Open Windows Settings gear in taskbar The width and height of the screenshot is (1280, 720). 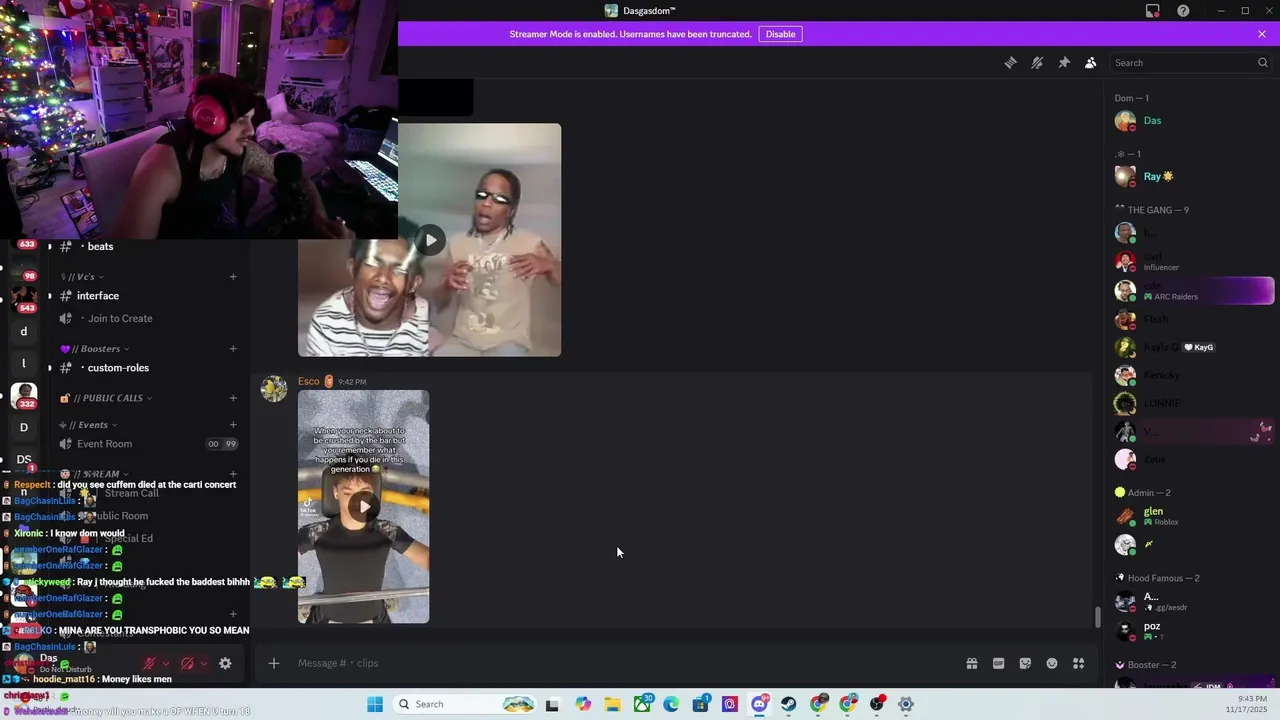pos(906,704)
